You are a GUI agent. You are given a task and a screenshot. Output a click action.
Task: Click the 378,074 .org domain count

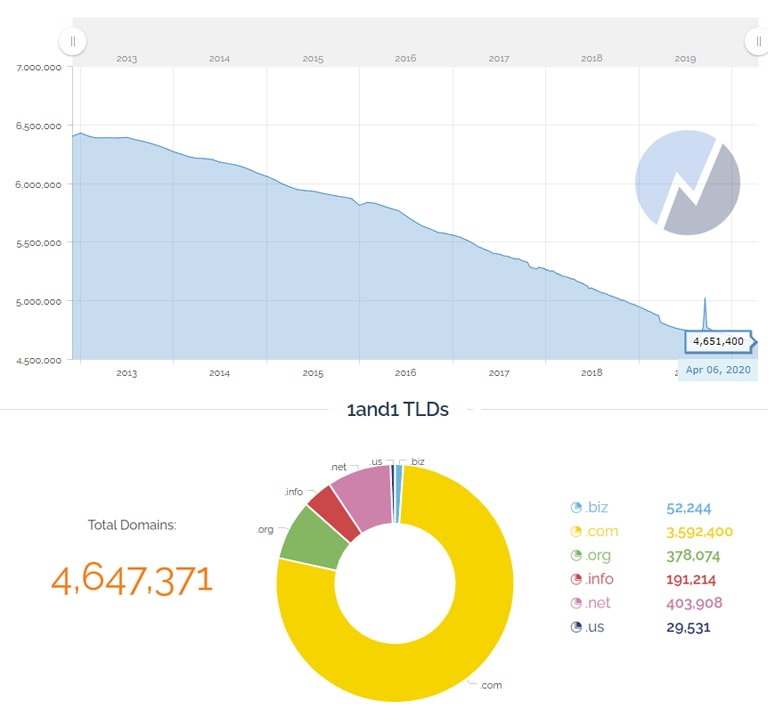tap(693, 556)
